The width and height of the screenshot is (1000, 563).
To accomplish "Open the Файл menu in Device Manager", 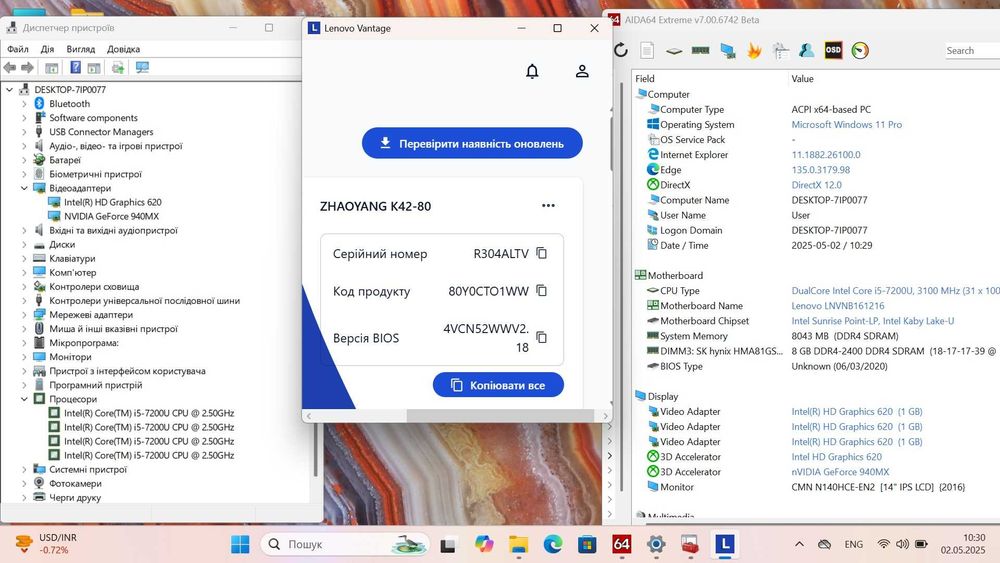I will coord(18,49).
